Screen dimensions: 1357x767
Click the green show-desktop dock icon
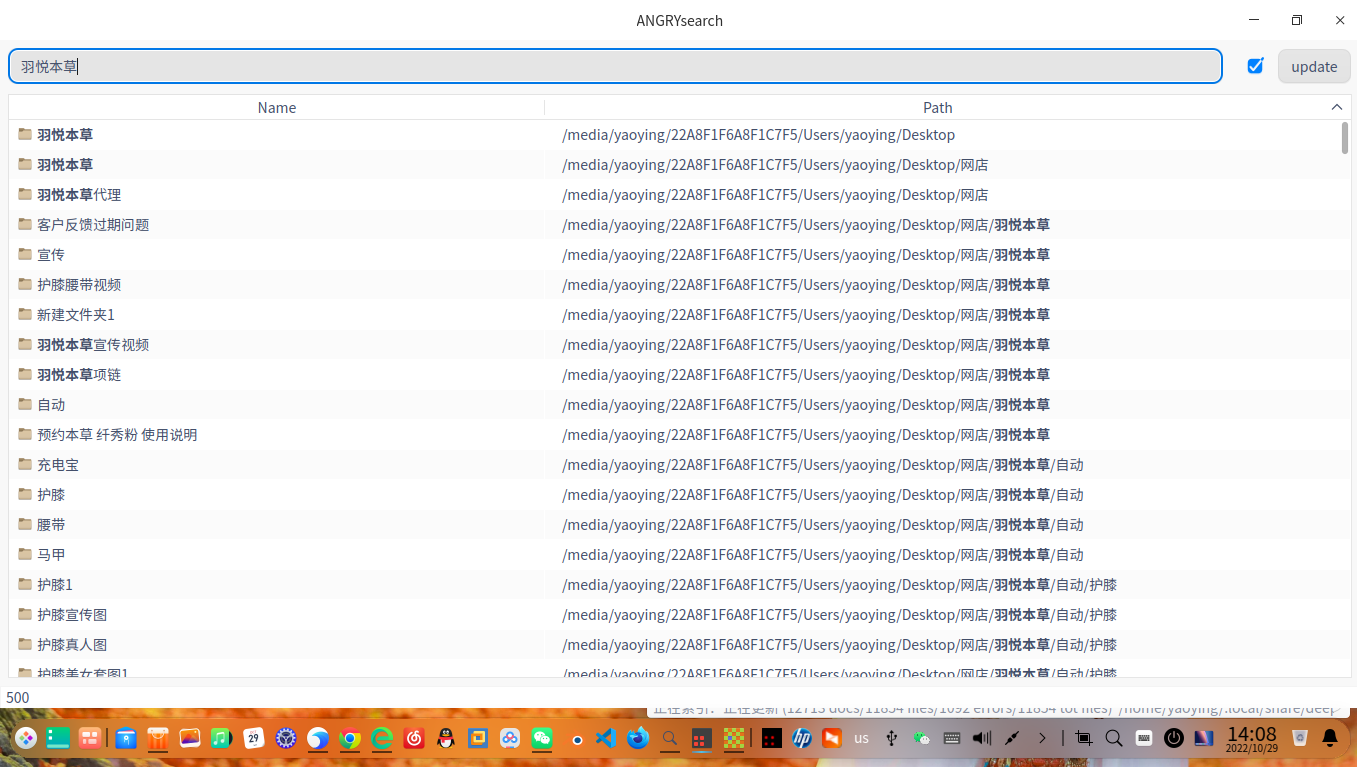coord(58,739)
